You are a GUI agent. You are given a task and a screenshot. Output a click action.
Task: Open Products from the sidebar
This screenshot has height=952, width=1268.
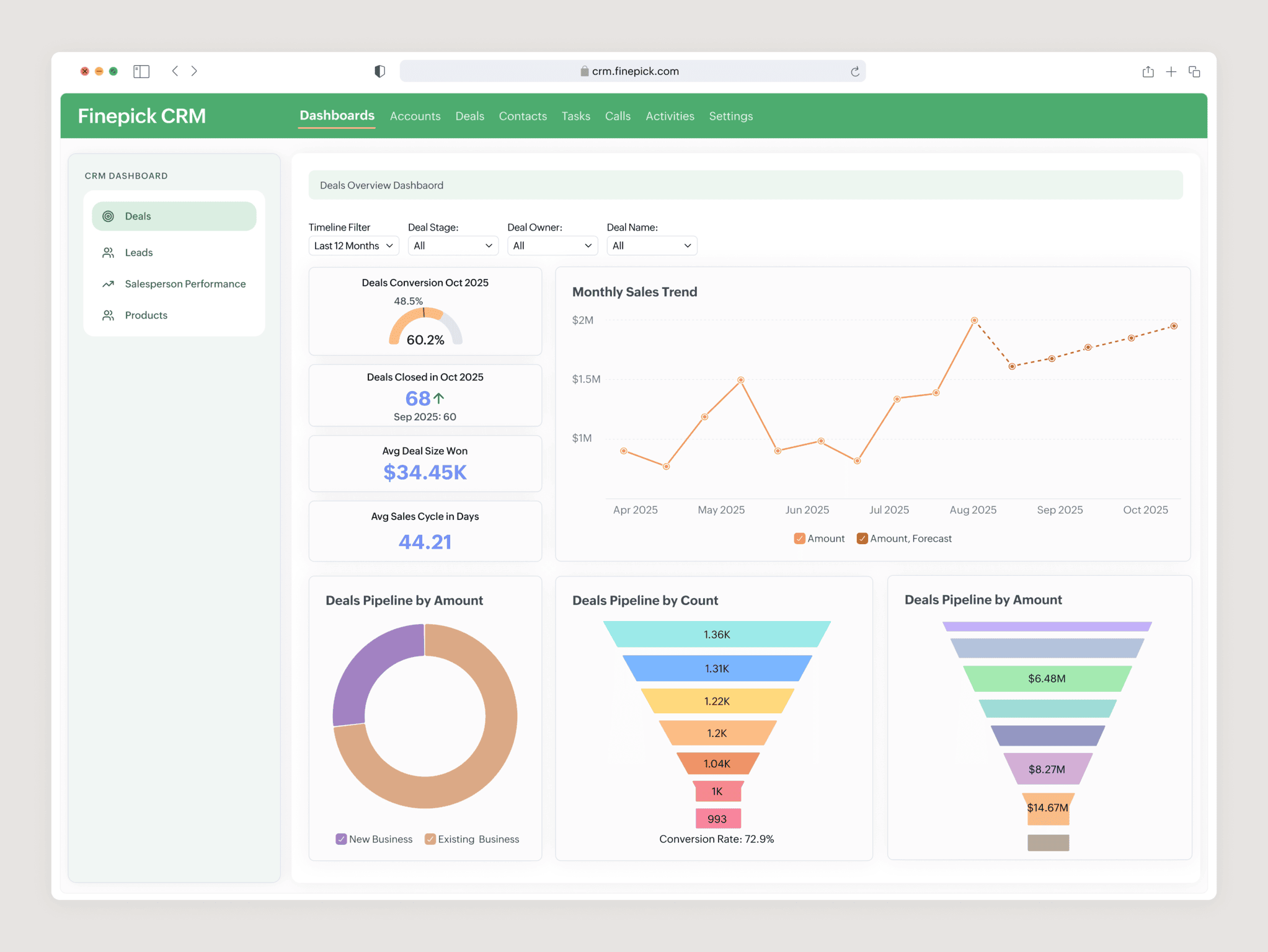tap(146, 315)
